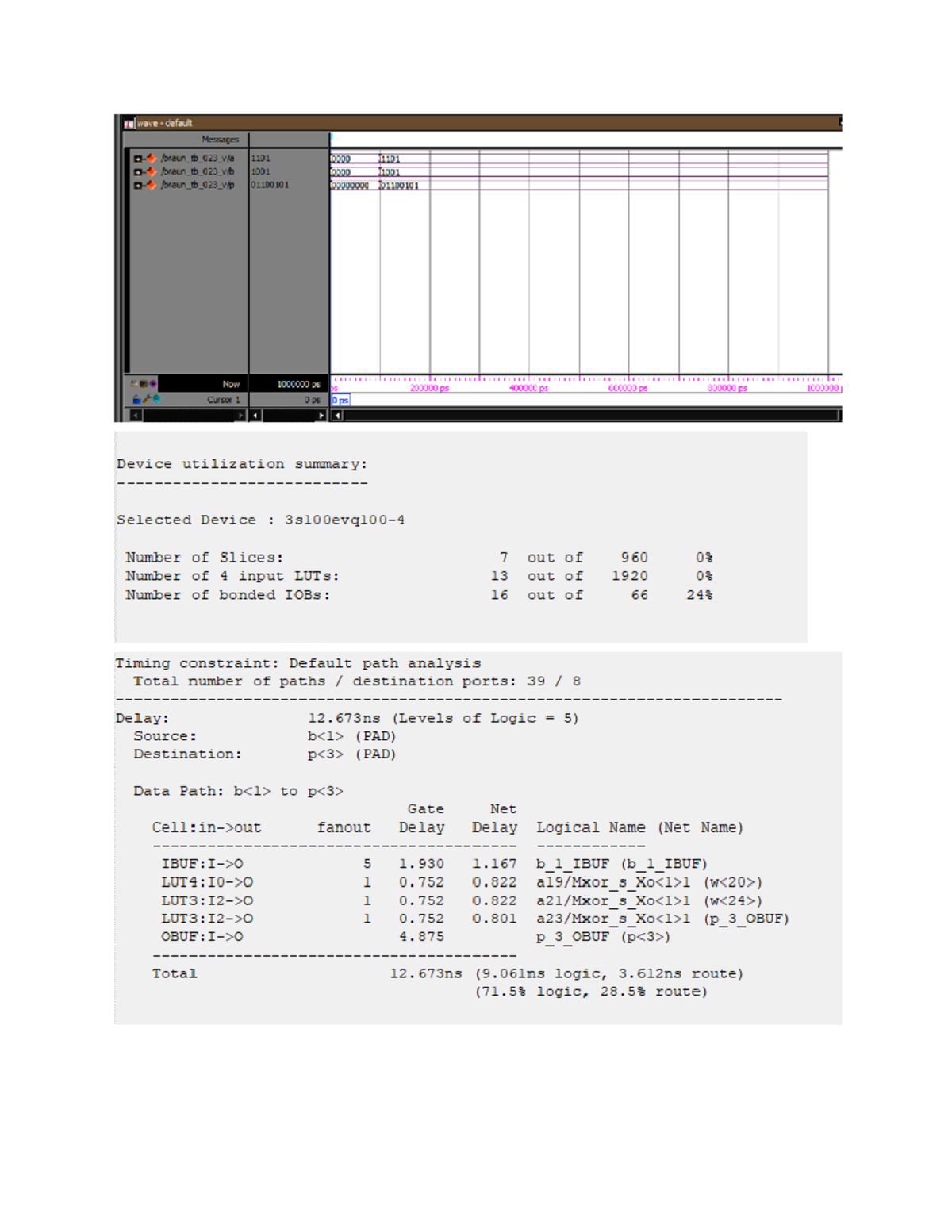
Task: Select the wrench icon beside Cursor 1
Action: [x=146, y=400]
